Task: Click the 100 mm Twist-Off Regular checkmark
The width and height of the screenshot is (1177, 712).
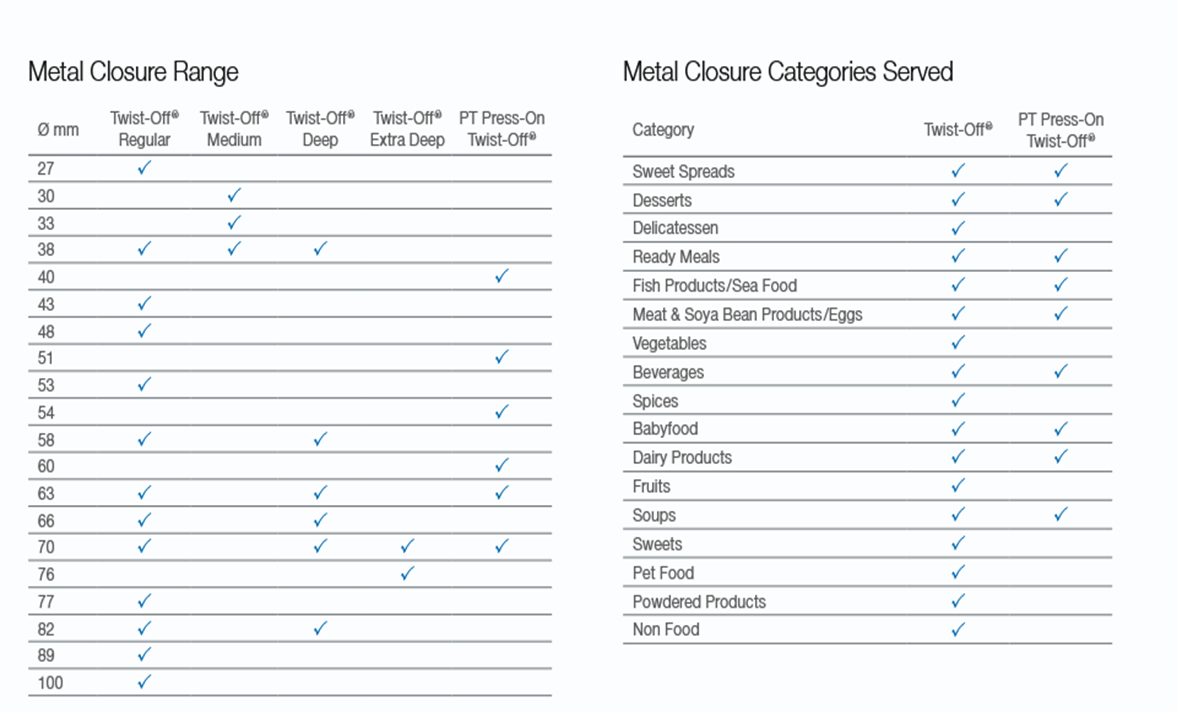Action: pos(144,682)
